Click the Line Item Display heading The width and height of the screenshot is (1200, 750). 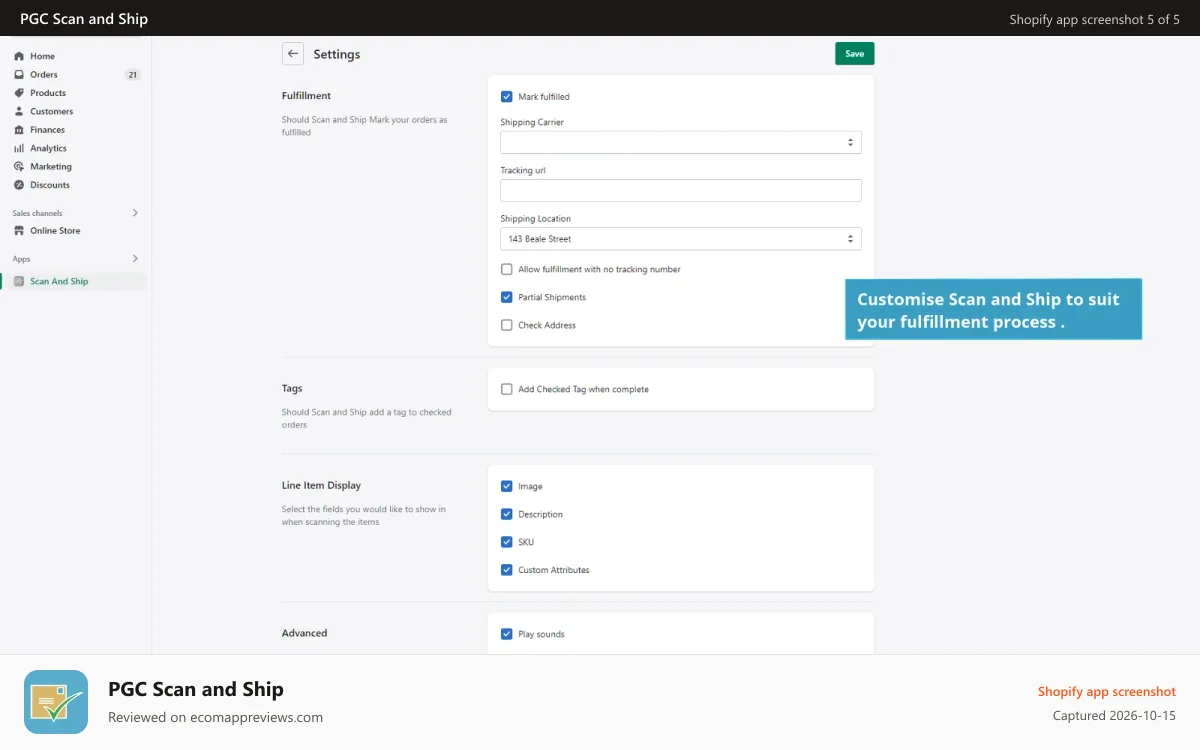point(321,485)
